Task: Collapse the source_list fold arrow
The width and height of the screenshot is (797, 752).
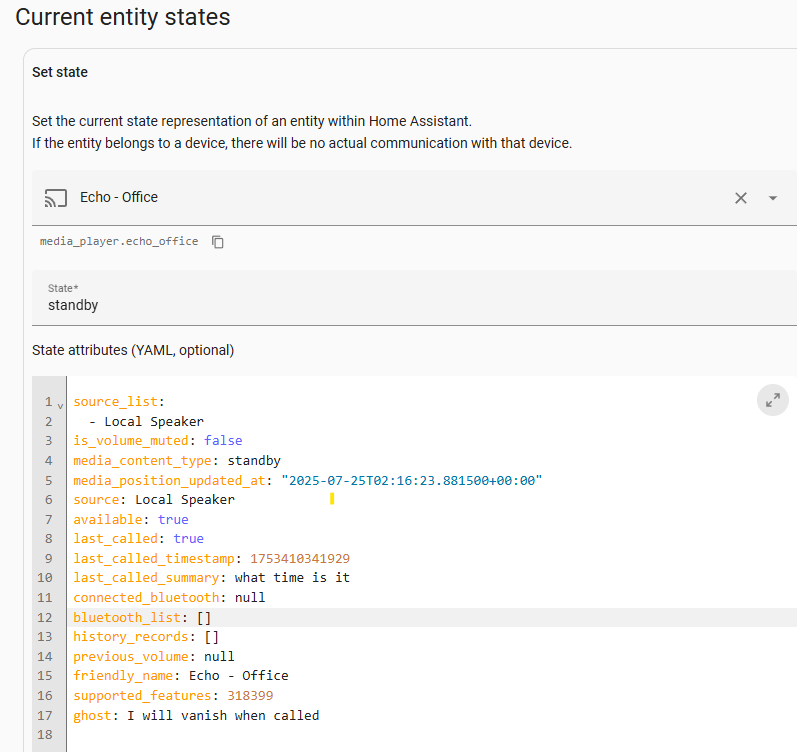Action: (60, 406)
